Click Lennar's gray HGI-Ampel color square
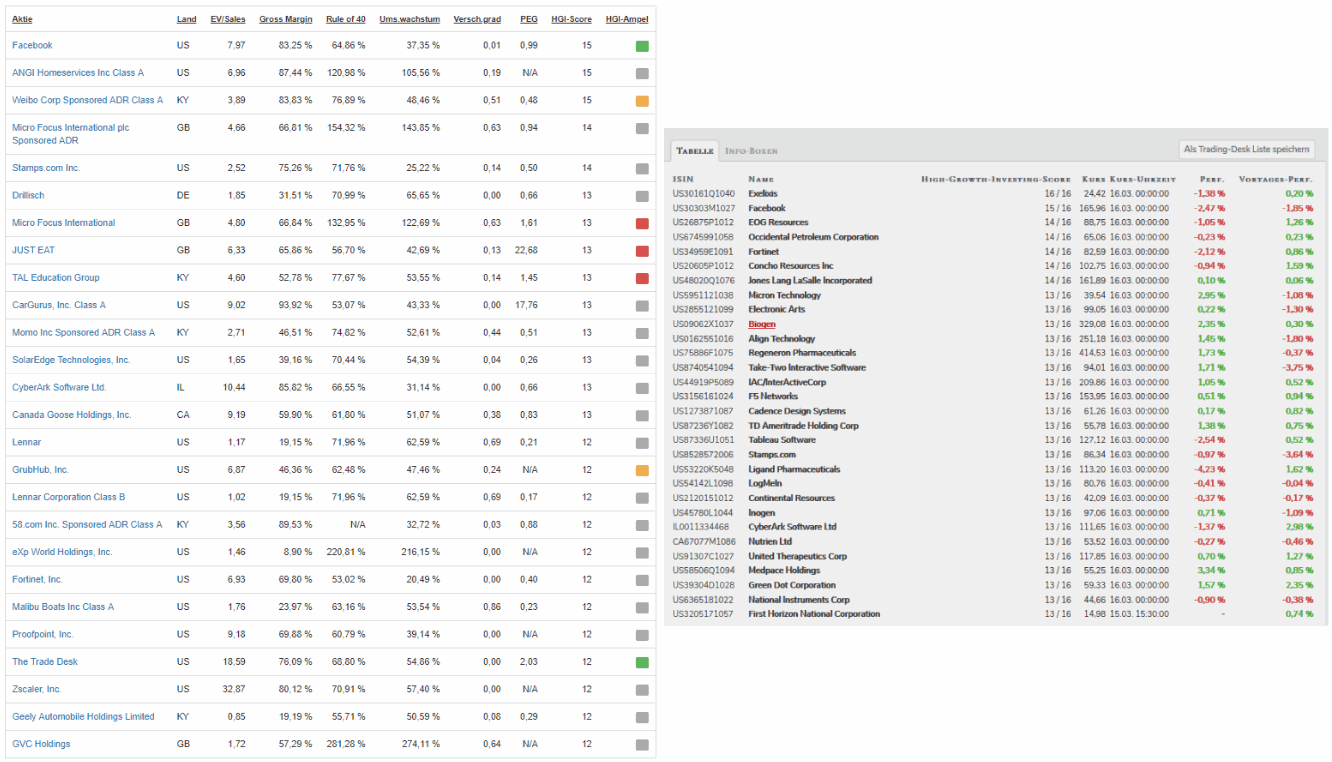1332x762 pixels. [641, 441]
